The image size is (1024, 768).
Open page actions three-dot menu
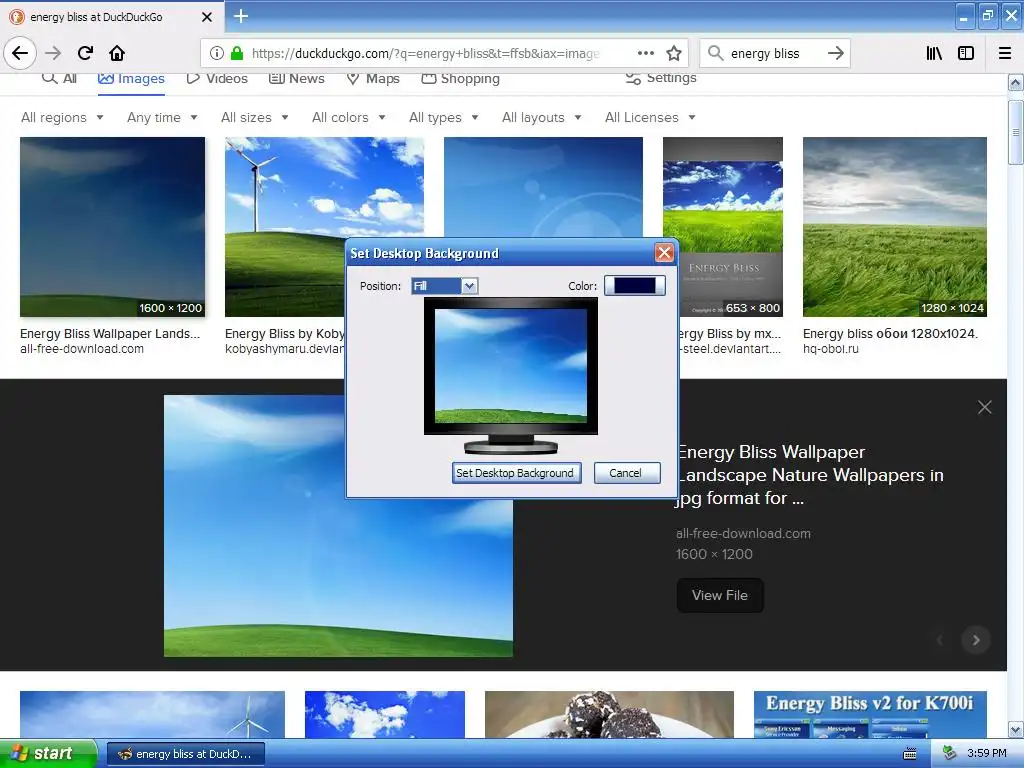click(x=646, y=53)
